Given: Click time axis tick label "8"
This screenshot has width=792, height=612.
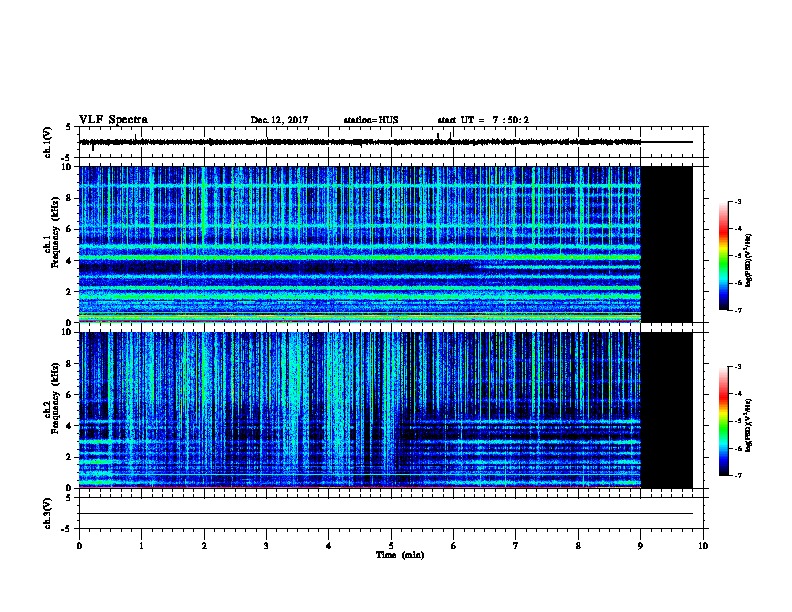Looking at the screenshot, I should coord(578,545).
